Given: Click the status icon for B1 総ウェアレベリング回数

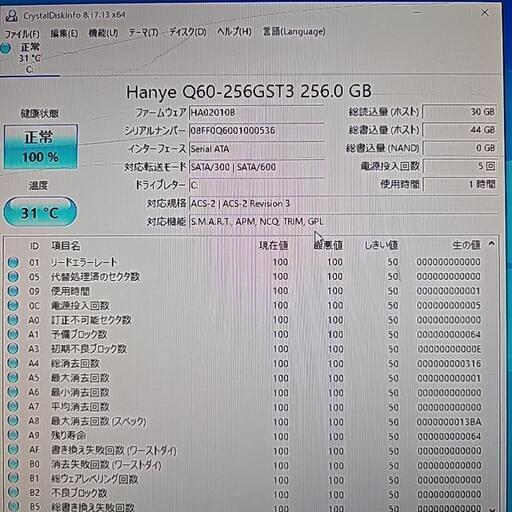Looking at the screenshot, I should point(13,478).
